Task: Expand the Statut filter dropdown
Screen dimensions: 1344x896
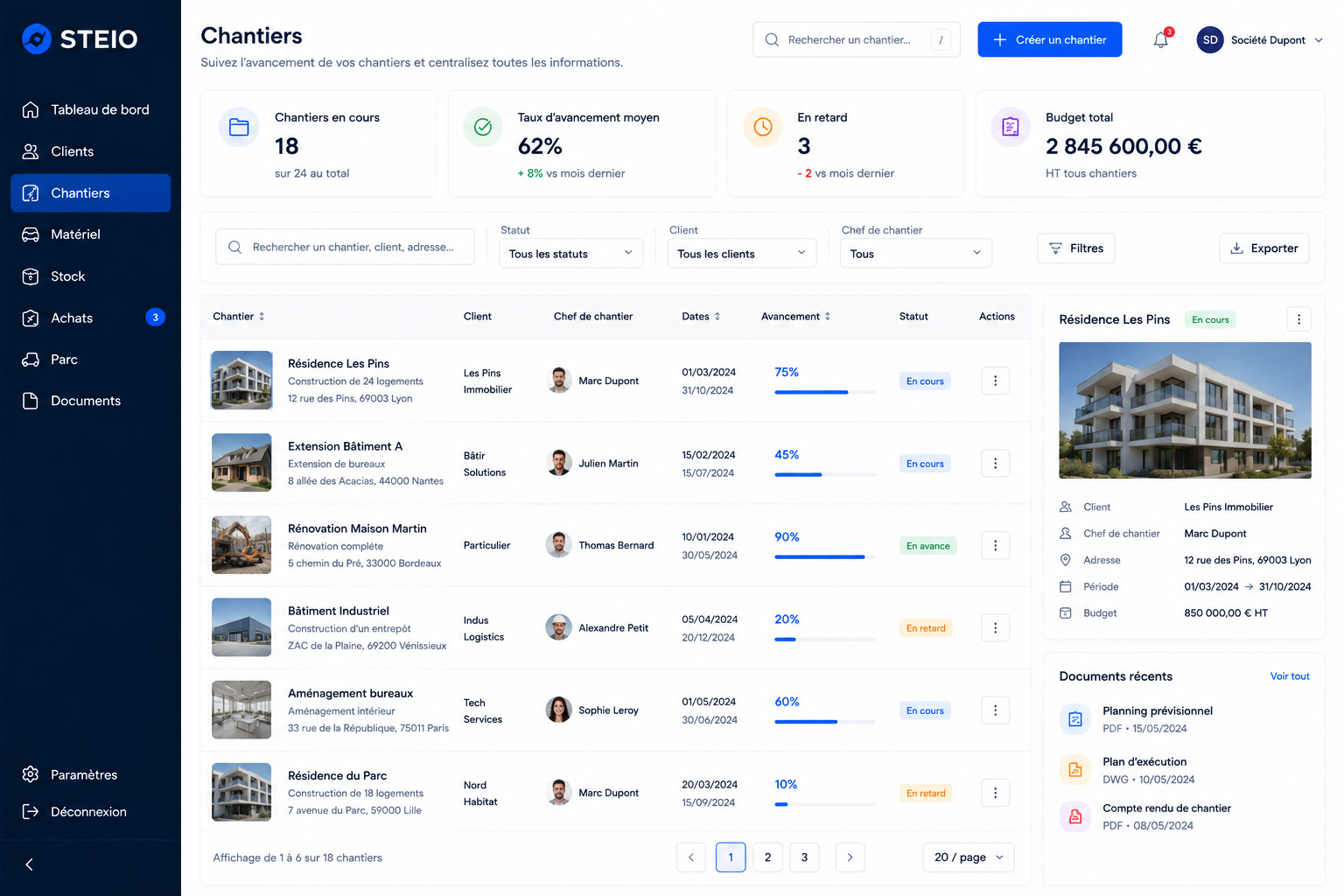Action: point(570,254)
